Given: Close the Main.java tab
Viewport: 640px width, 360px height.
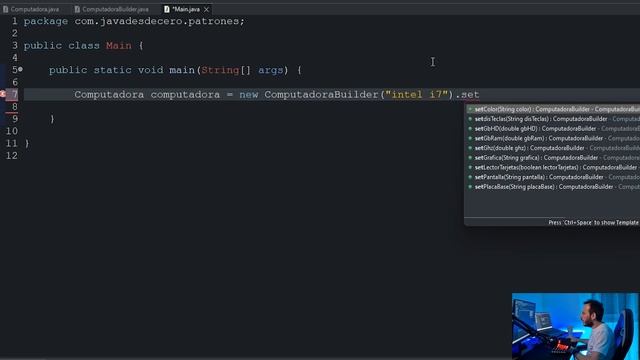Looking at the screenshot, I should [x=207, y=9].
